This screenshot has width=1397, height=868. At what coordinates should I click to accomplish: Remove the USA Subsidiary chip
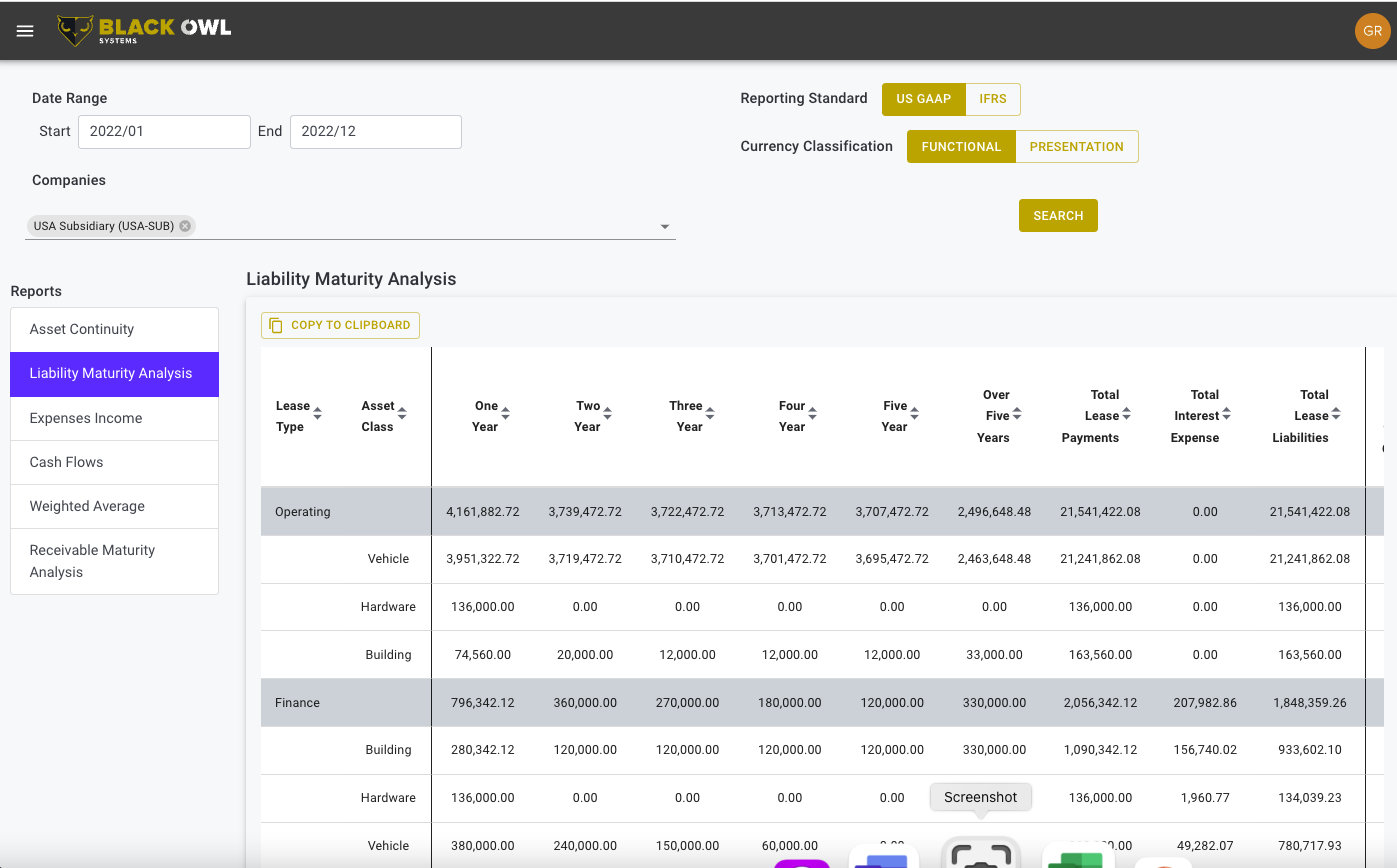pos(185,226)
